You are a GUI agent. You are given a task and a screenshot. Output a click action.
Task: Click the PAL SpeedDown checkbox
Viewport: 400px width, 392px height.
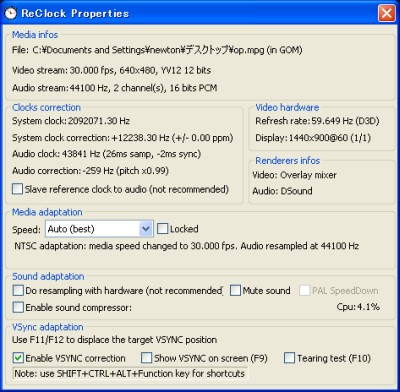(304, 290)
